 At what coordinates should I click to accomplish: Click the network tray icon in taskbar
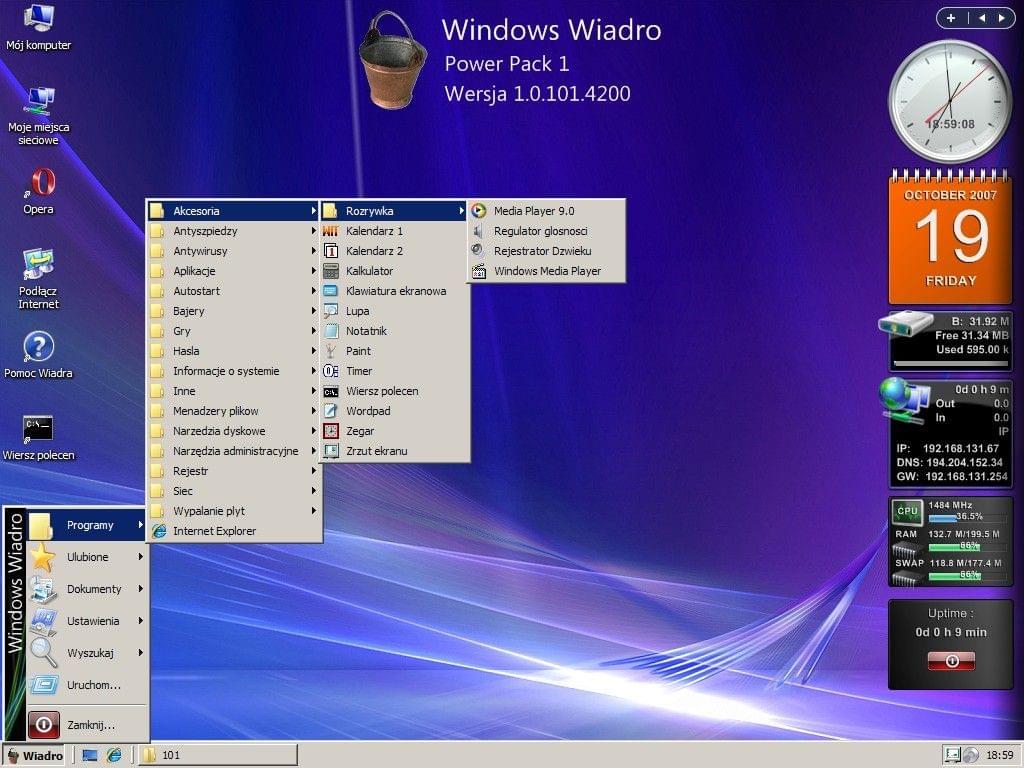point(952,756)
